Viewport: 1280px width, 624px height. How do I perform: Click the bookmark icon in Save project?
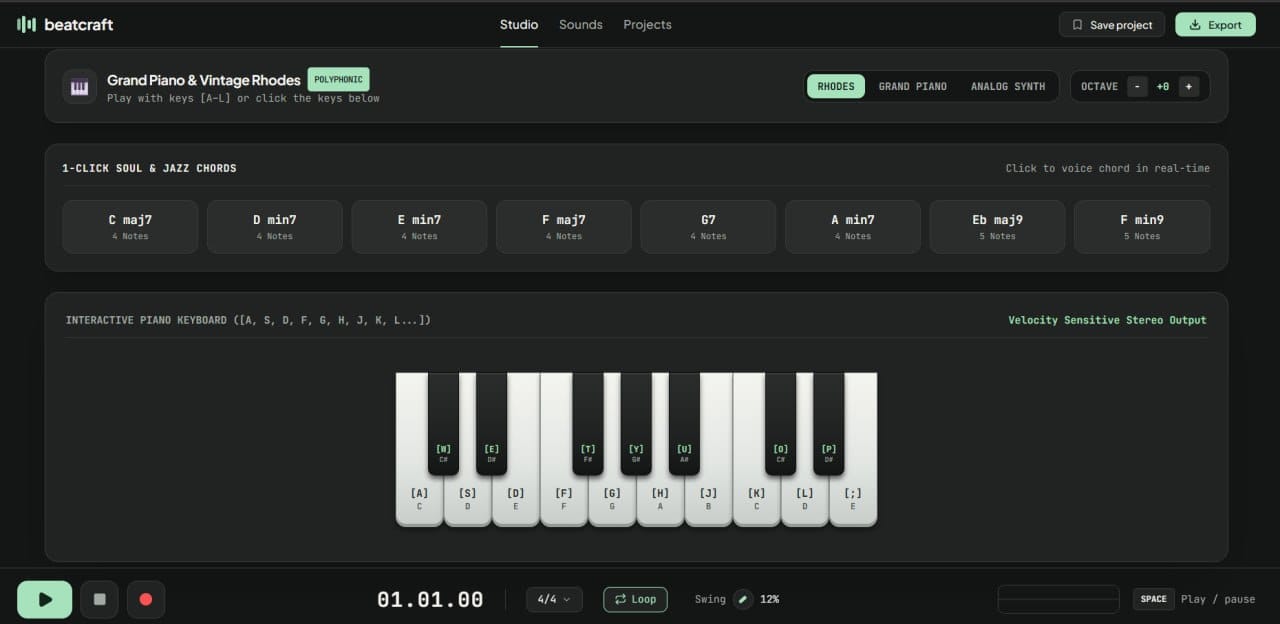point(1077,25)
